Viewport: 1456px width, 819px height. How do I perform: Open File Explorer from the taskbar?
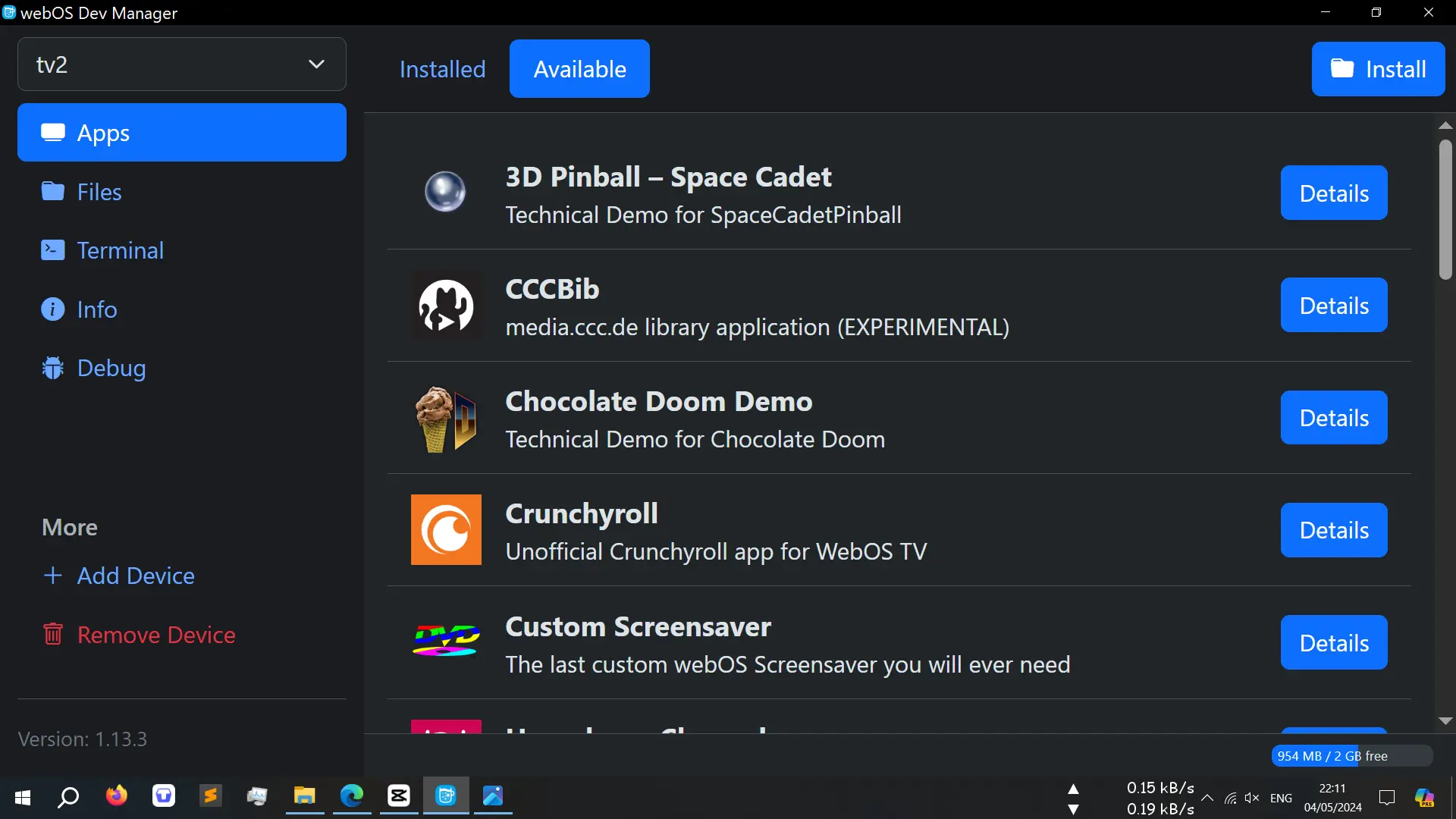click(x=304, y=795)
